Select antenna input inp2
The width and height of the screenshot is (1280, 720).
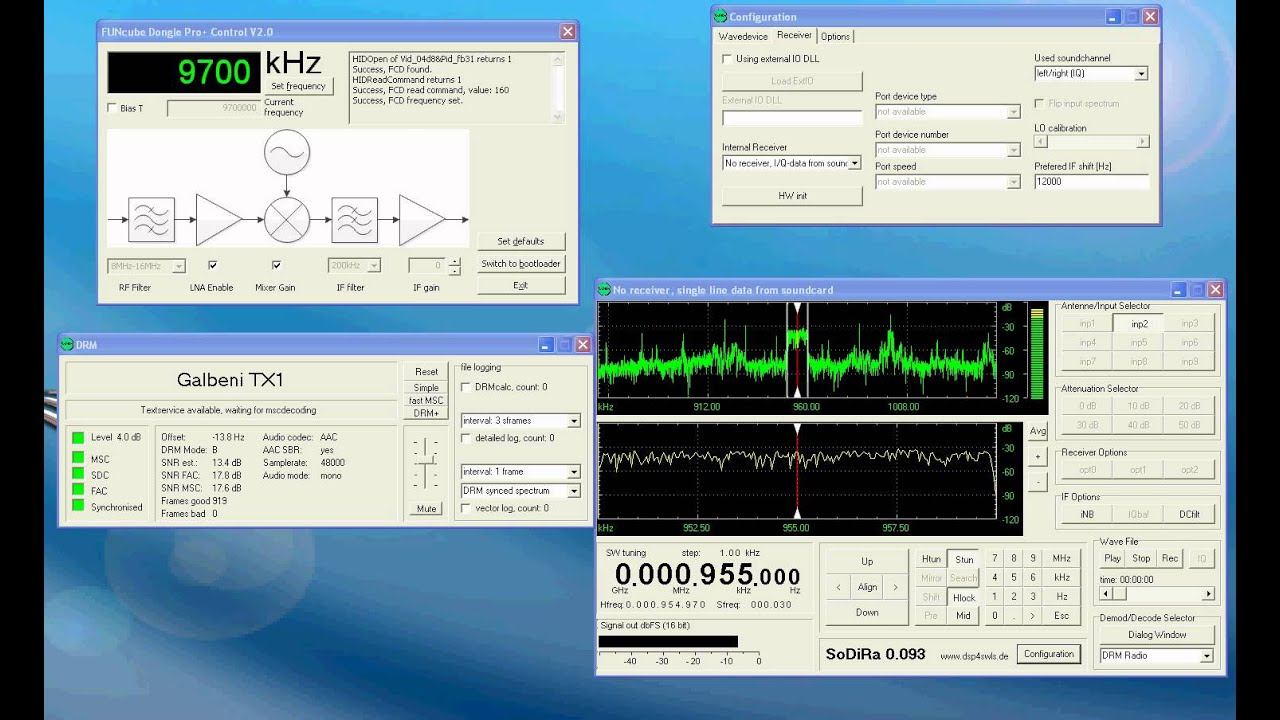pyautogui.click(x=1139, y=323)
